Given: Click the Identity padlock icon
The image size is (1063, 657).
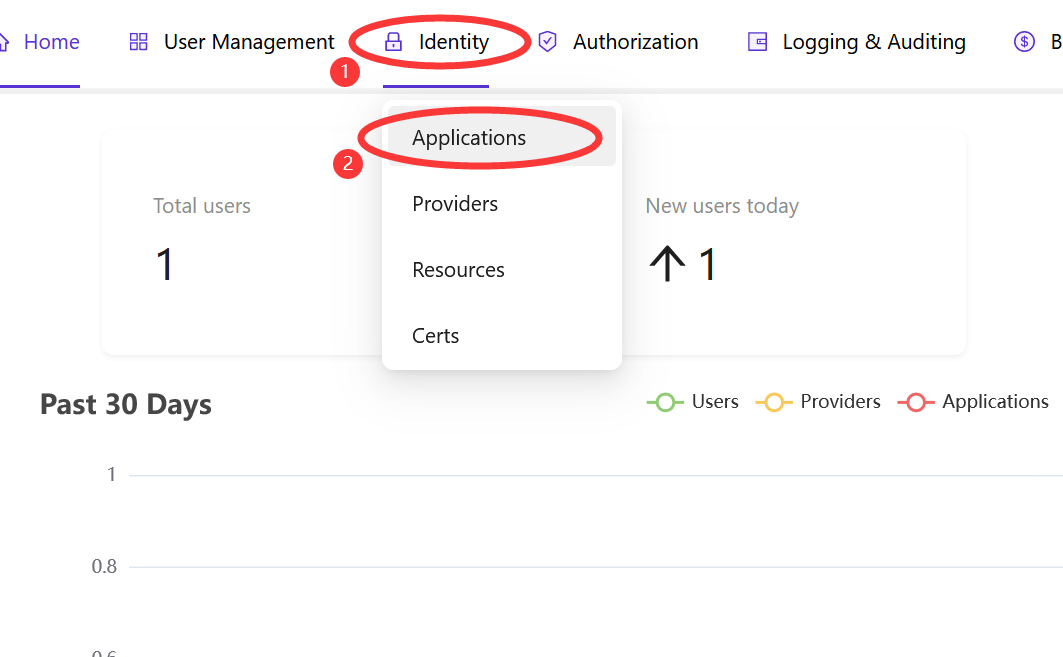Looking at the screenshot, I should 394,41.
